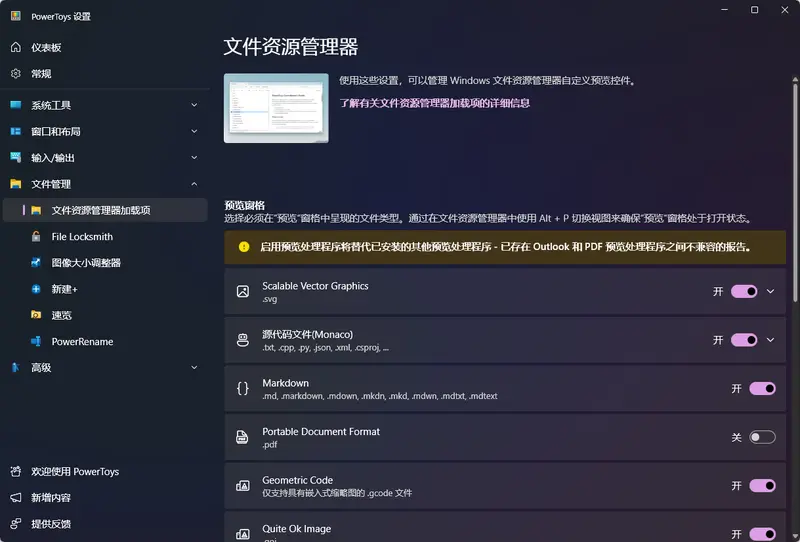This screenshot has width=800, height=542.
Task: Click the Quite Ok Image row icon
Action: tap(243, 534)
